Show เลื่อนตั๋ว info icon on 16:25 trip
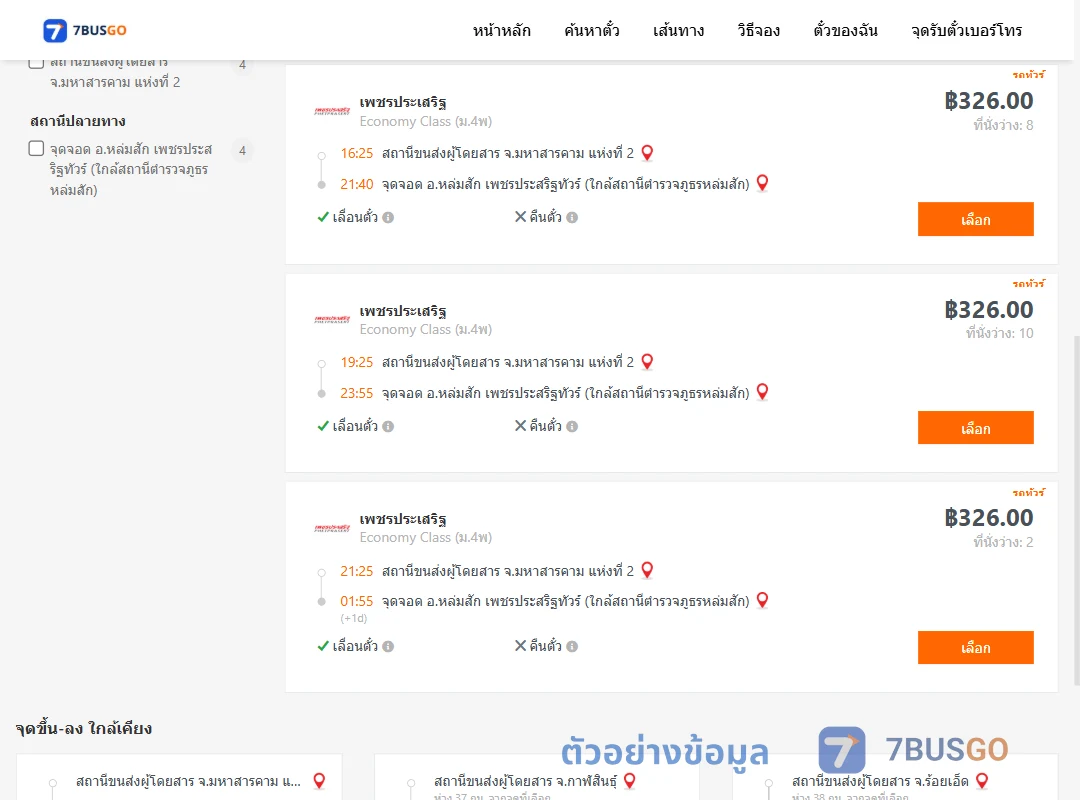Viewport: 1080px width, 800px height. [x=388, y=218]
